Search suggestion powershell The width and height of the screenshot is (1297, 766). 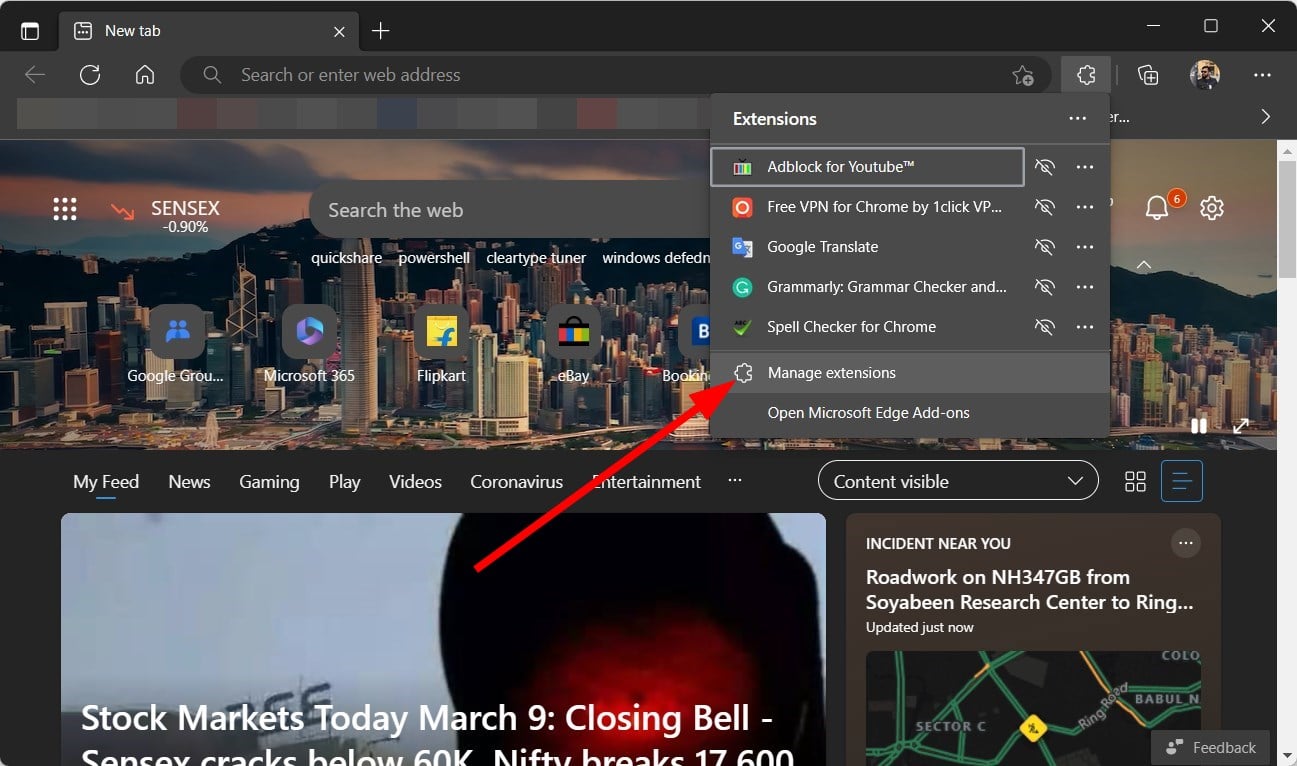click(x=434, y=258)
